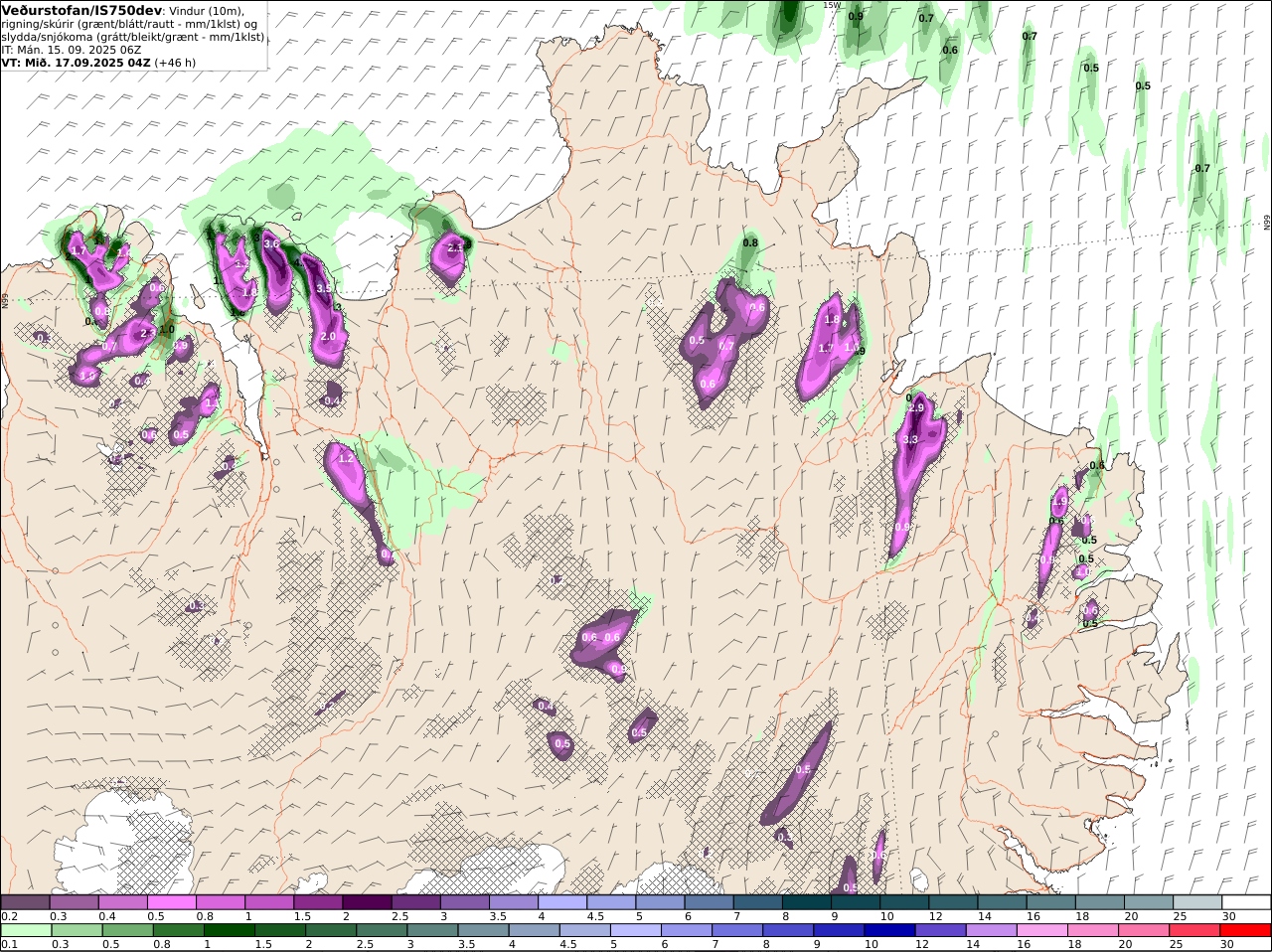The image size is (1272, 952).
Task: Select the "30" label of the snow scale
Action: [x=1228, y=916]
